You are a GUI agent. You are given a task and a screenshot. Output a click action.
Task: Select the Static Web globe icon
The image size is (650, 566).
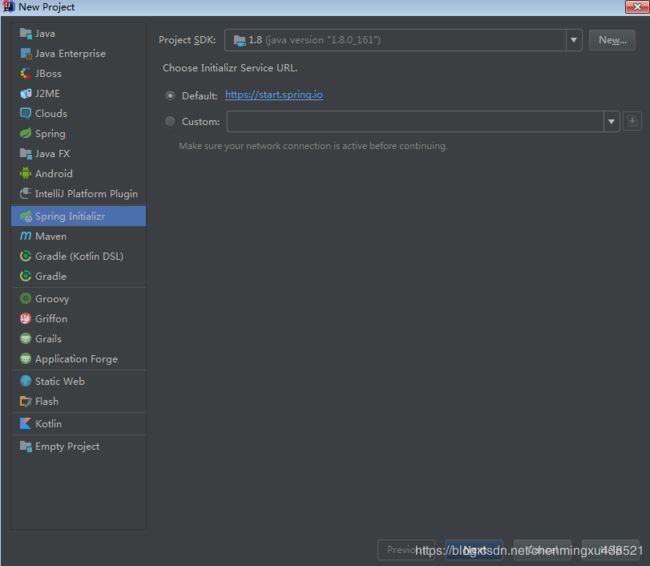pyautogui.click(x=26, y=381)
